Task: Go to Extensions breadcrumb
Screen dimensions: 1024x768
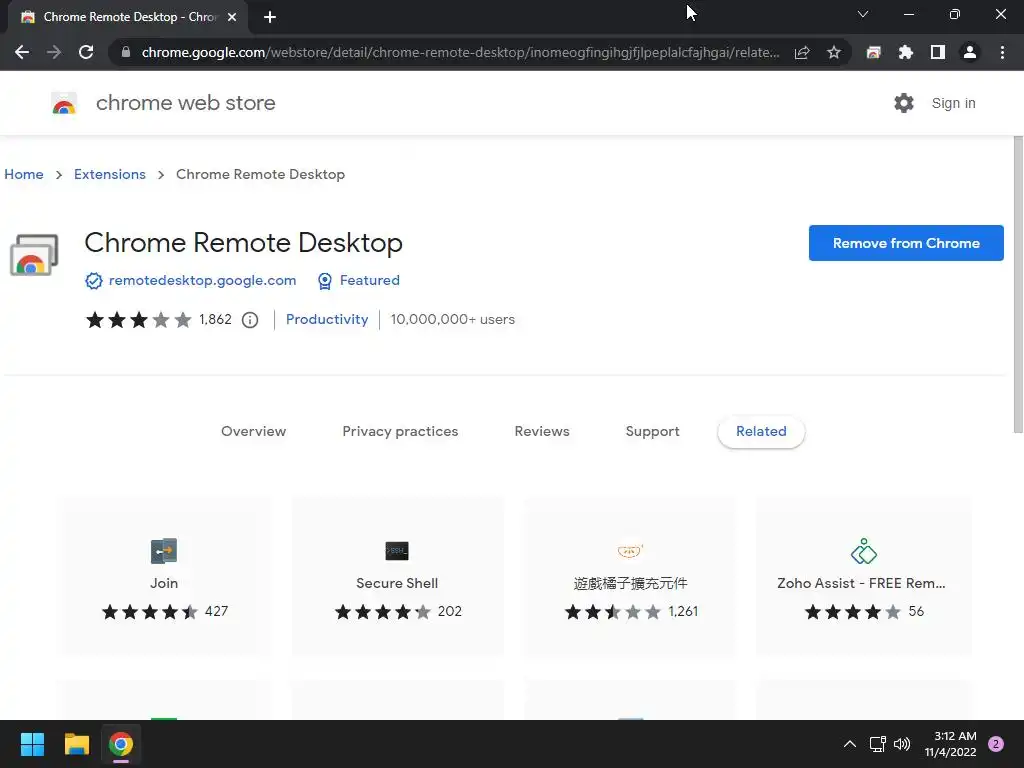Action: 110,174
